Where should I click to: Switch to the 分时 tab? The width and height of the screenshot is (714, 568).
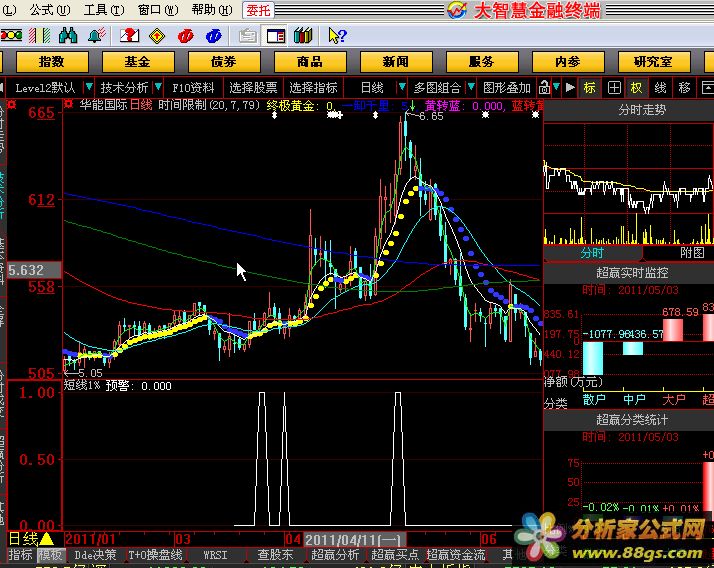pos(592,253)
